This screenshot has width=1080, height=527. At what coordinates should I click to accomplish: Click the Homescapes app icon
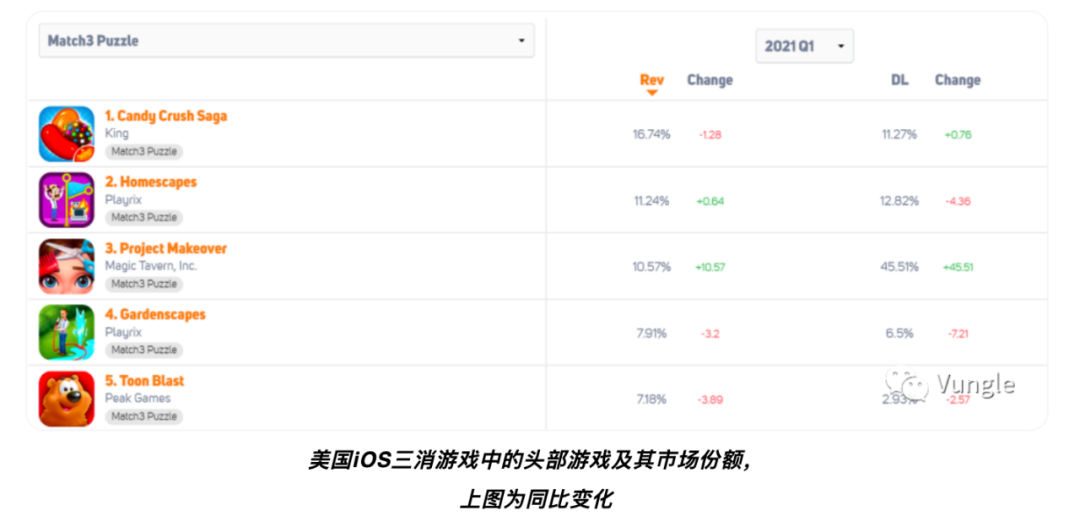pos(66,200)
